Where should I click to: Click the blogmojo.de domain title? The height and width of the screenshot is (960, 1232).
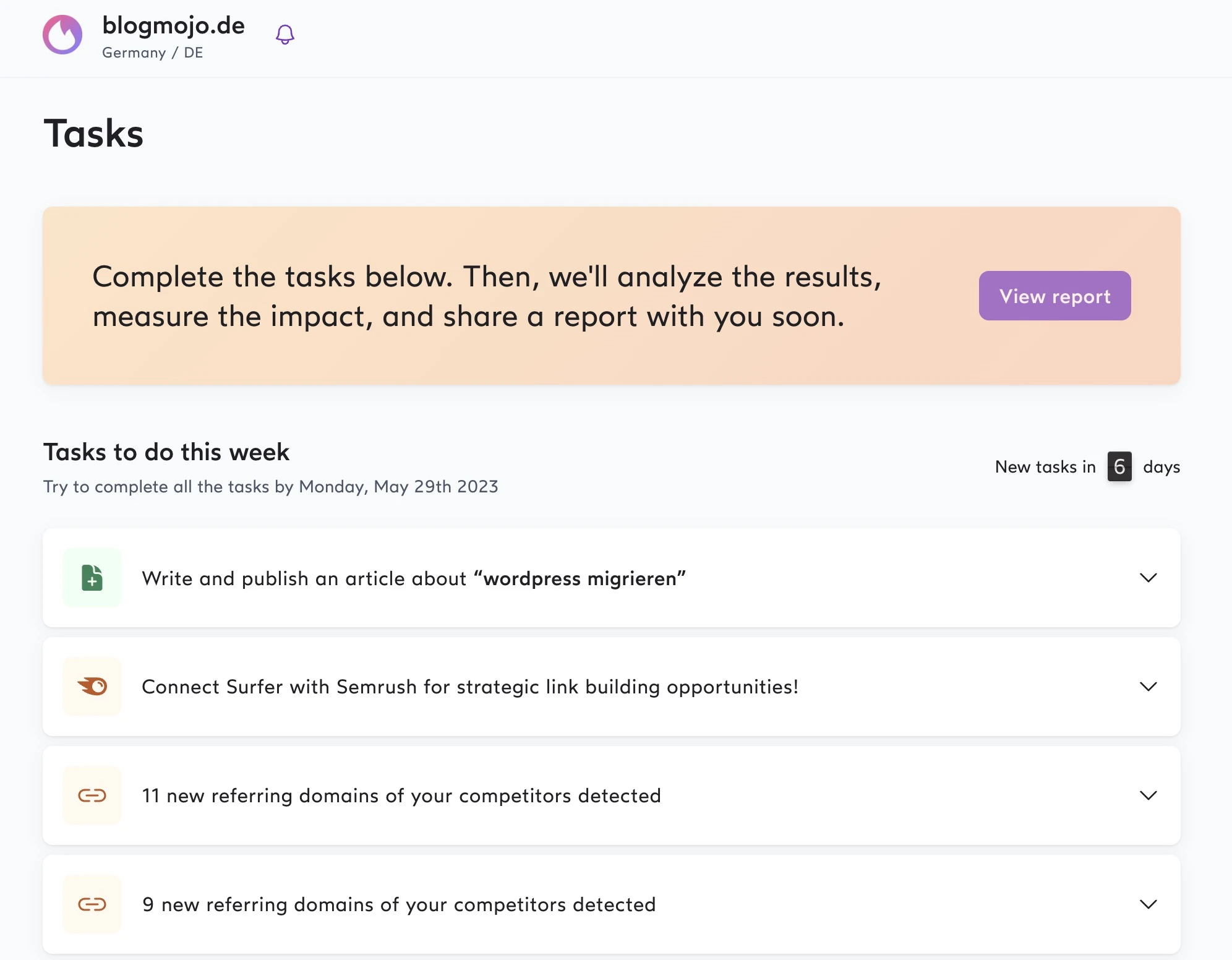point(173,25)
